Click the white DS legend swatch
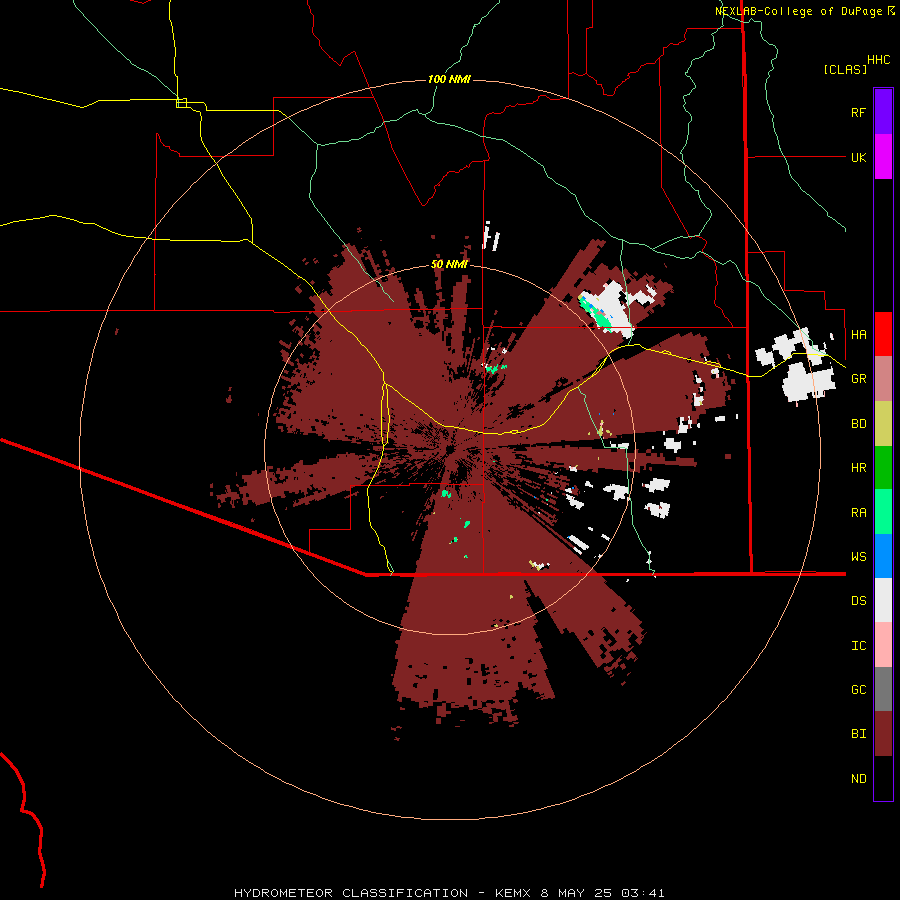The image size is (900, 900). coord(883,600)
